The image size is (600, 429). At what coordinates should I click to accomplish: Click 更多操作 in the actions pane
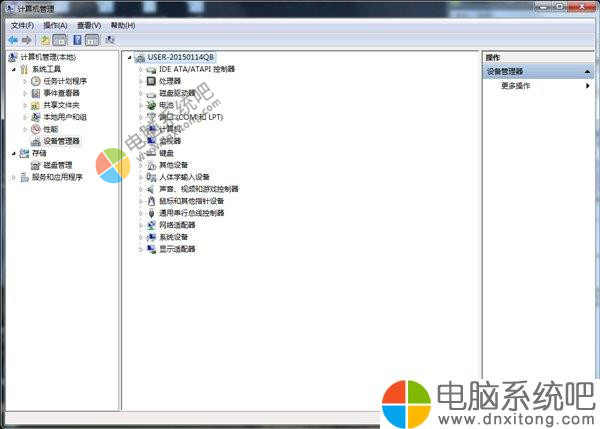pyautogui.click(x=516, y=86)
